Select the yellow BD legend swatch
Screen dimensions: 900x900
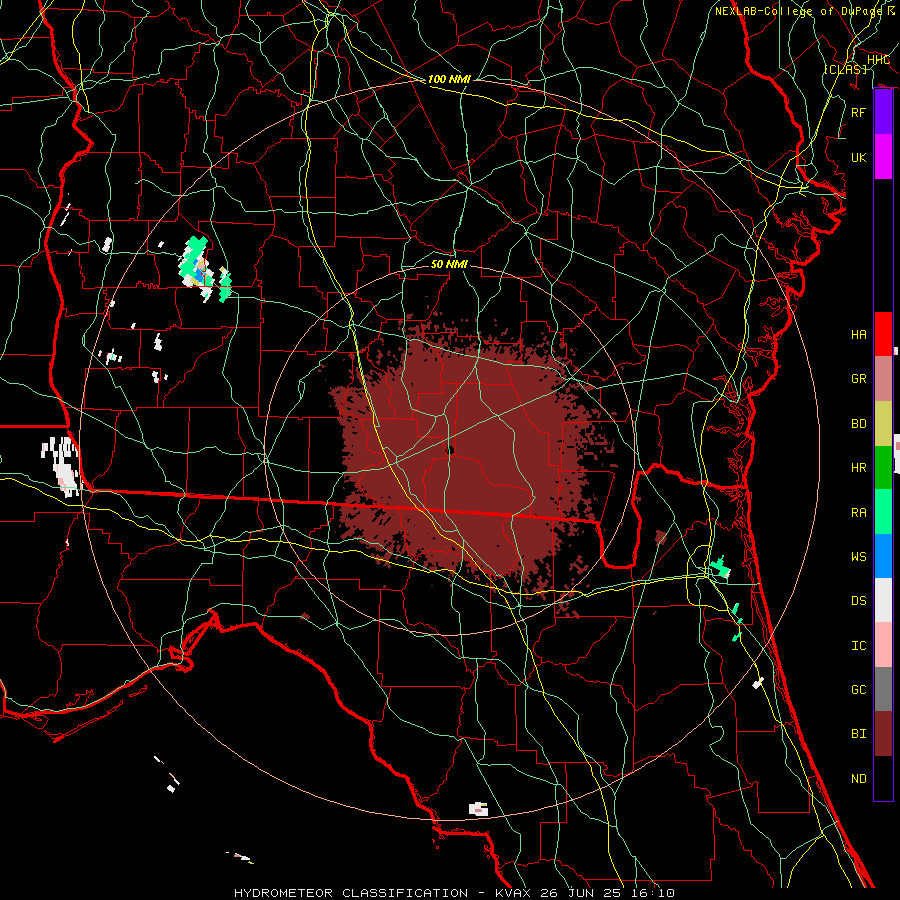click(883, 424)
